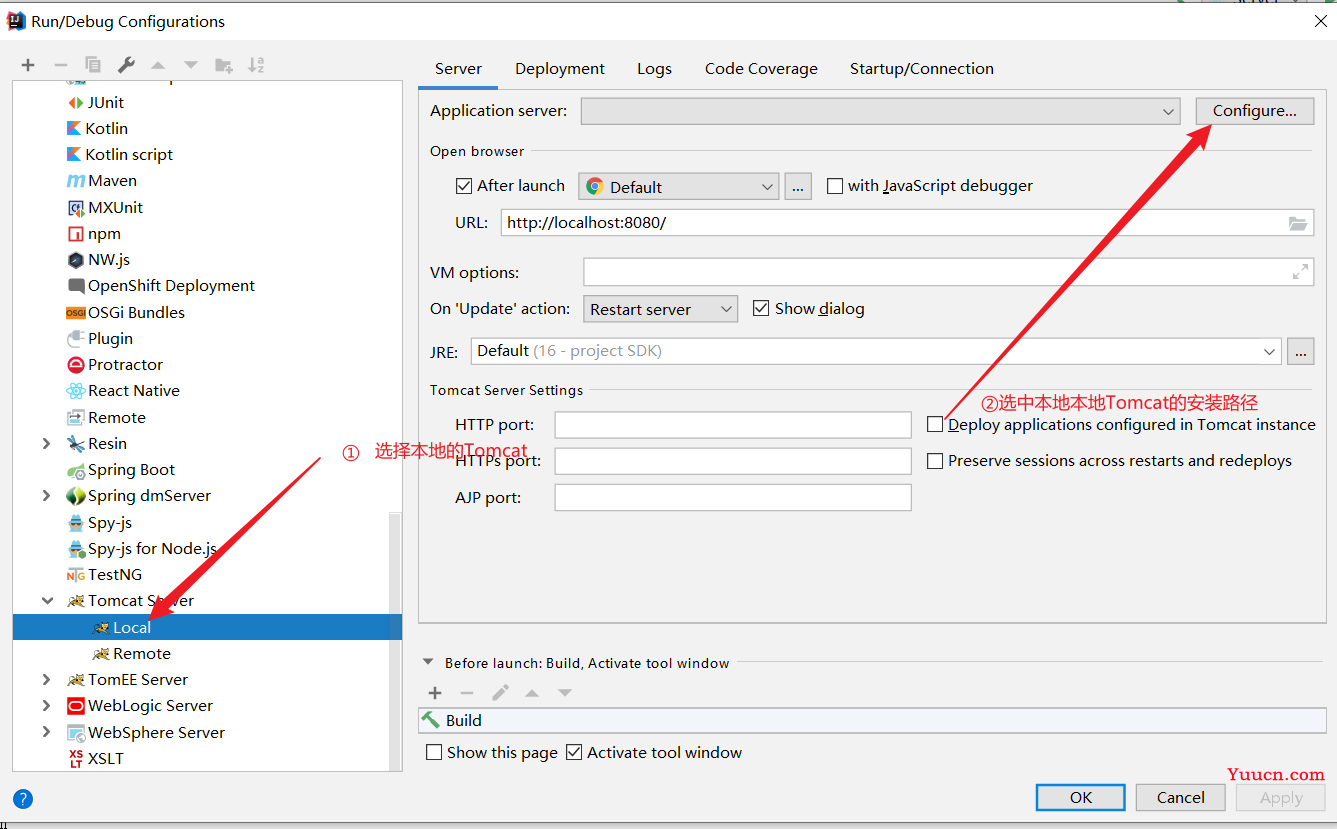The image size is (1337, 829).
Task: Expand the Resin tree node
Action: pos(46,443)
